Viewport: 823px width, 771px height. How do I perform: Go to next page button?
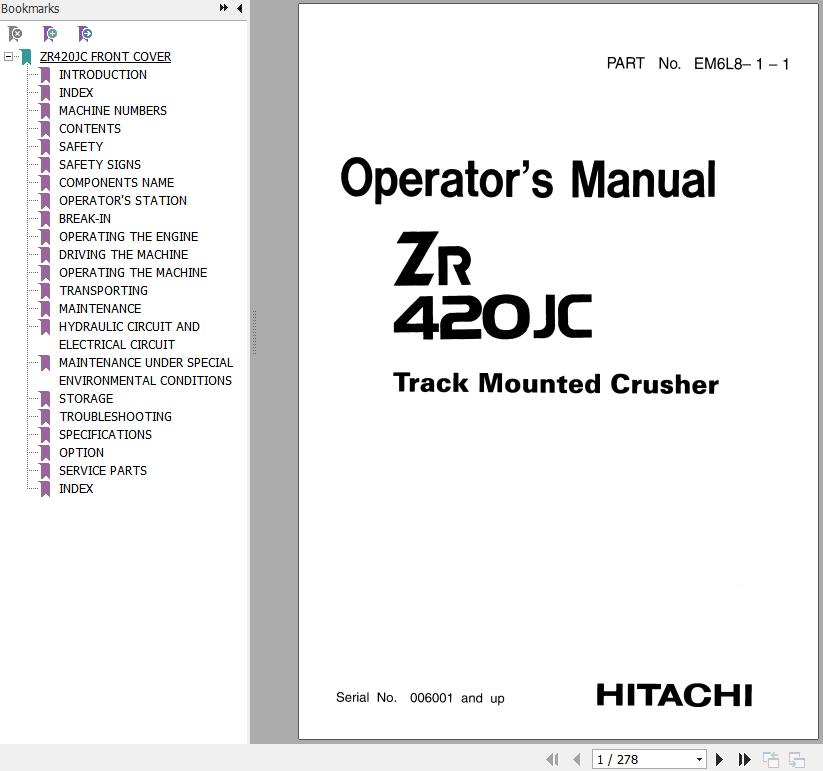point(720,759)
